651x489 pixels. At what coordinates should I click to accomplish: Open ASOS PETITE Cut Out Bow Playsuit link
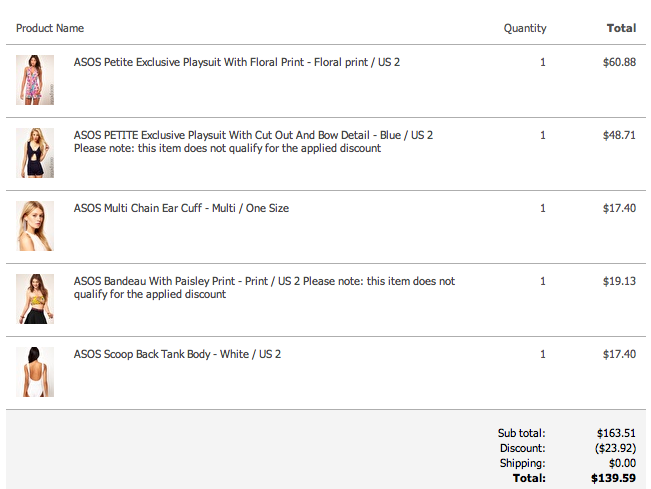click(x=253, y=135)
